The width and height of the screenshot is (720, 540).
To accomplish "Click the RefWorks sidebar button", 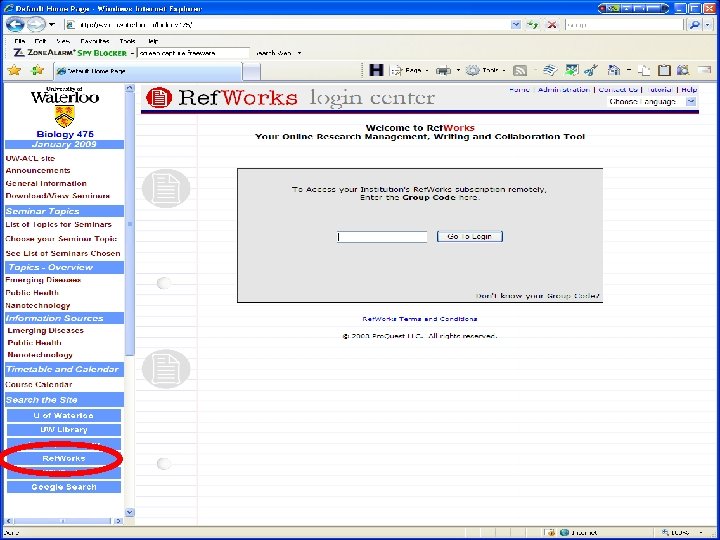I will click(64, 458).
